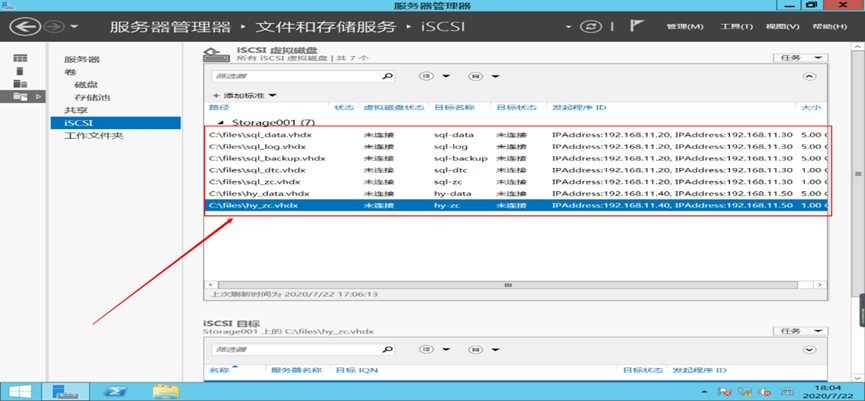865x401 pixels.
Task: Click the iSCSI targets filter input box
Action: point(297,350)
